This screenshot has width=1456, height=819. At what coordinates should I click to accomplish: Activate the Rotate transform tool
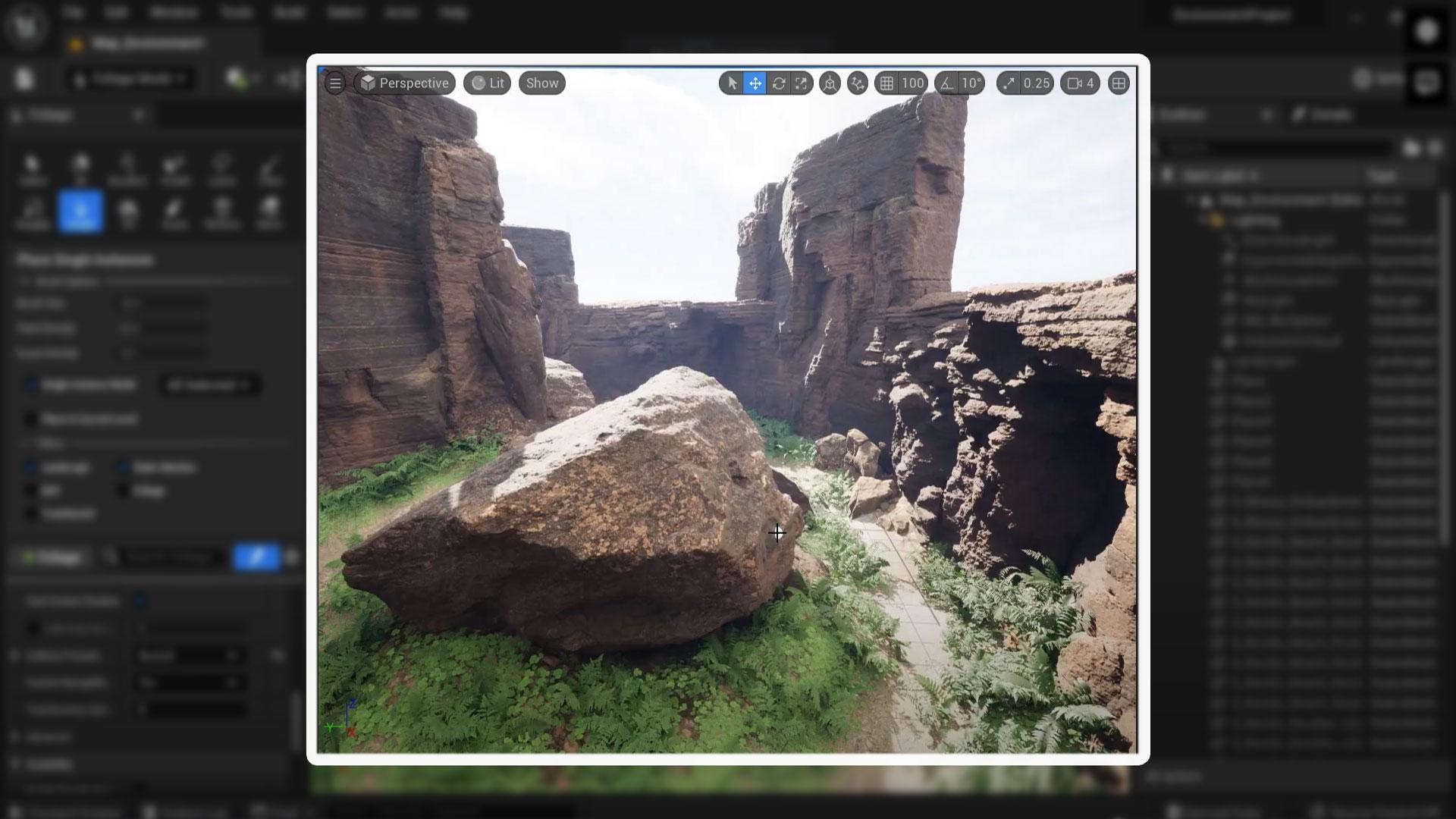[x=779, y=83]
